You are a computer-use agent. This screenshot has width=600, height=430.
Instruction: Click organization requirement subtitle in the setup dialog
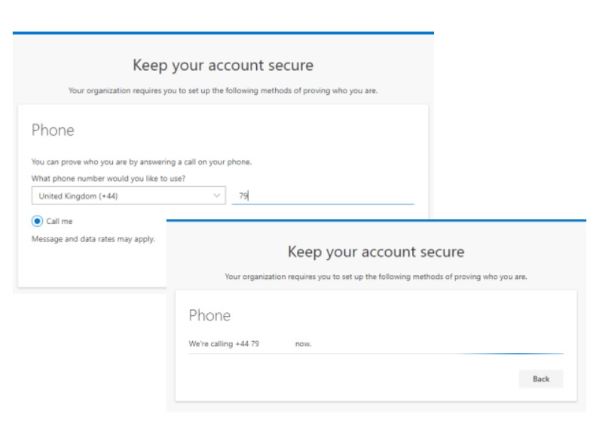223,91
